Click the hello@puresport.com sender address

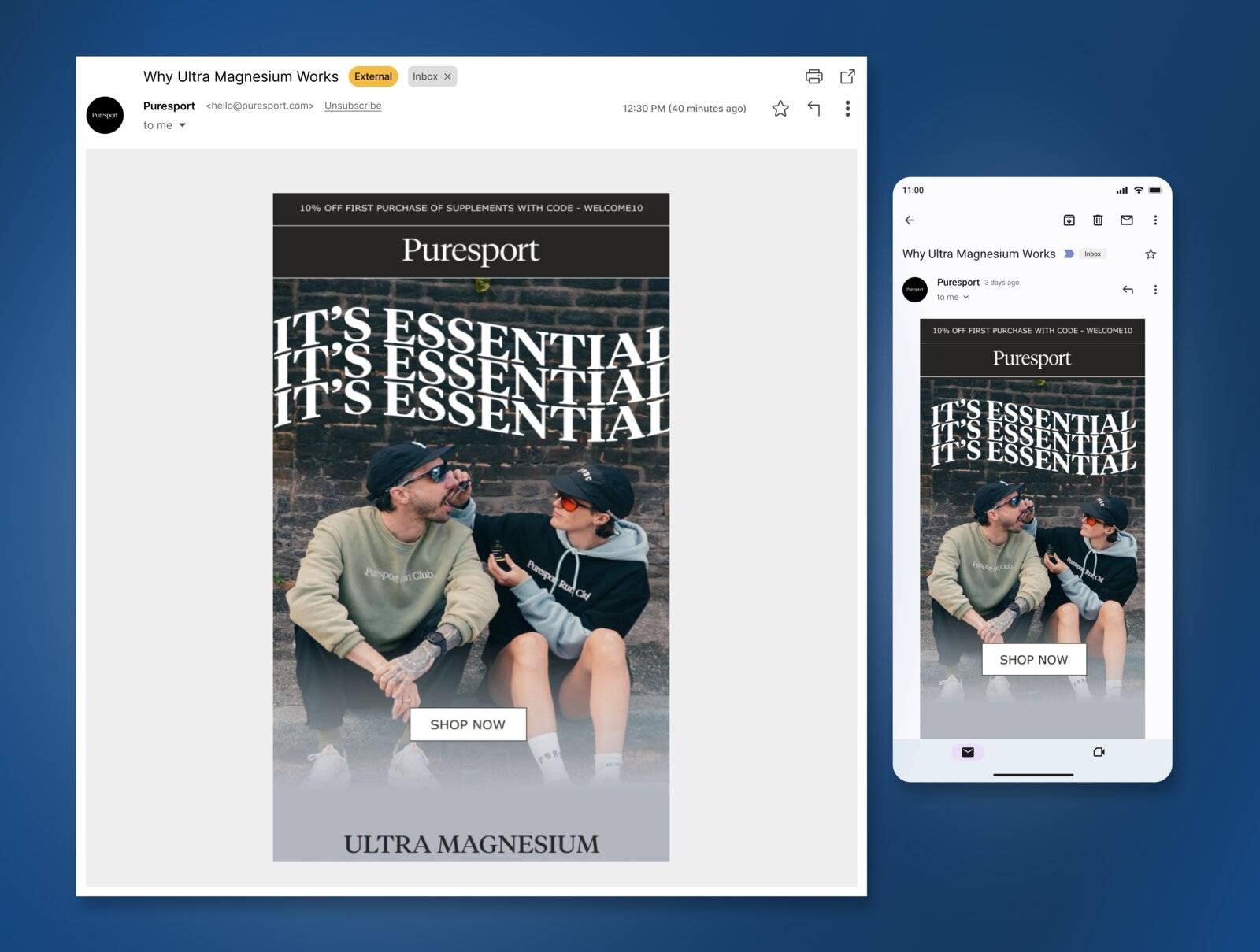click(260, 106)
